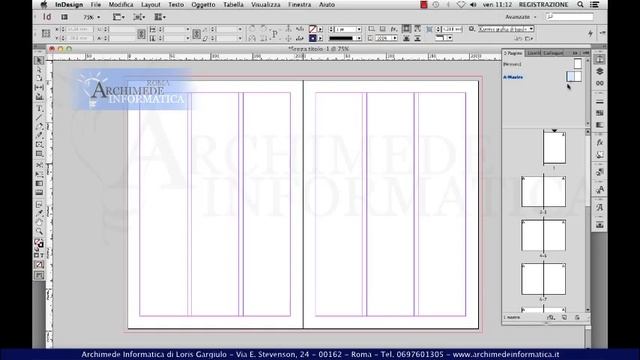Toggle constrain proportions for width and height
Image resolution: width=640 pixels, height=360 pixels.
pos(141,34)
